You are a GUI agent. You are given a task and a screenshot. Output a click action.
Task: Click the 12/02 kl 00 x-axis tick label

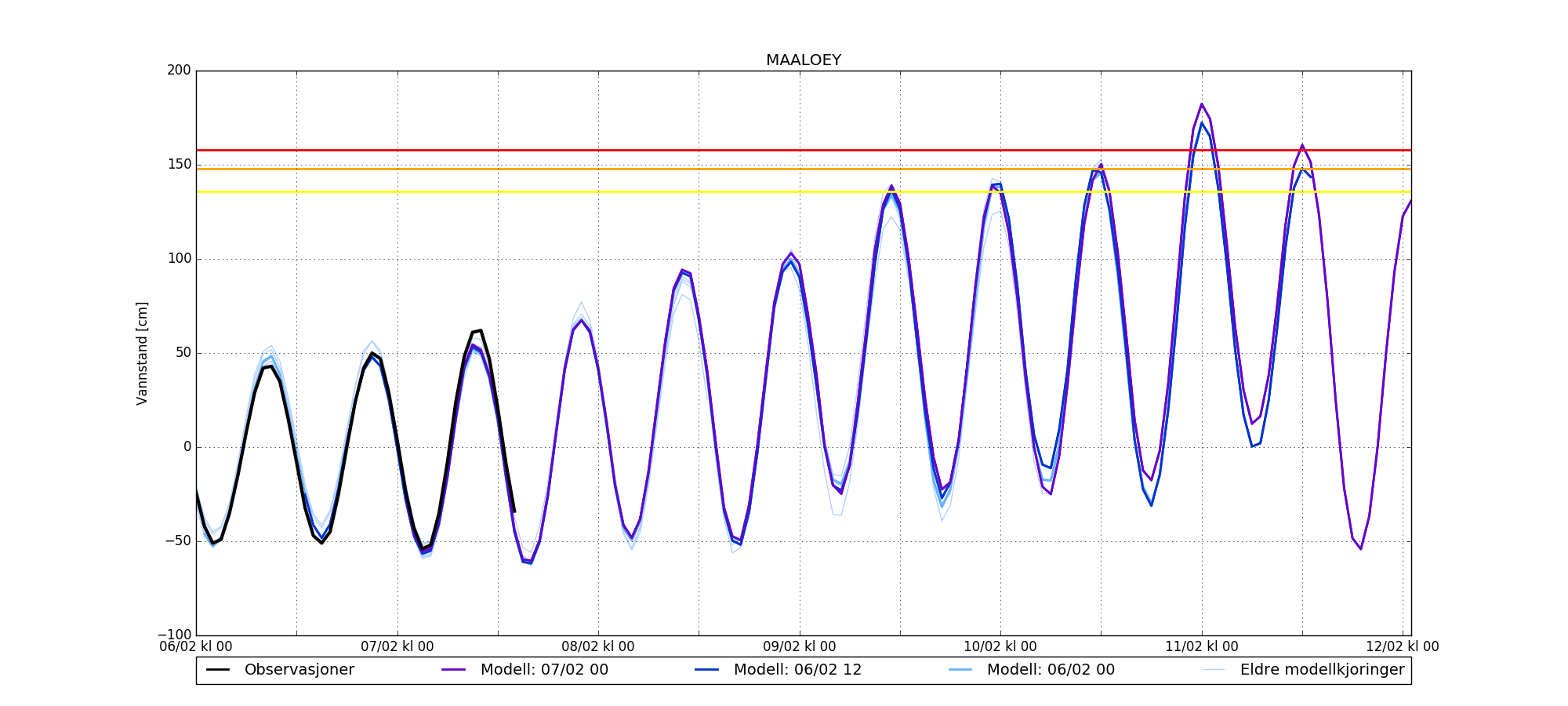point(1403,647)
